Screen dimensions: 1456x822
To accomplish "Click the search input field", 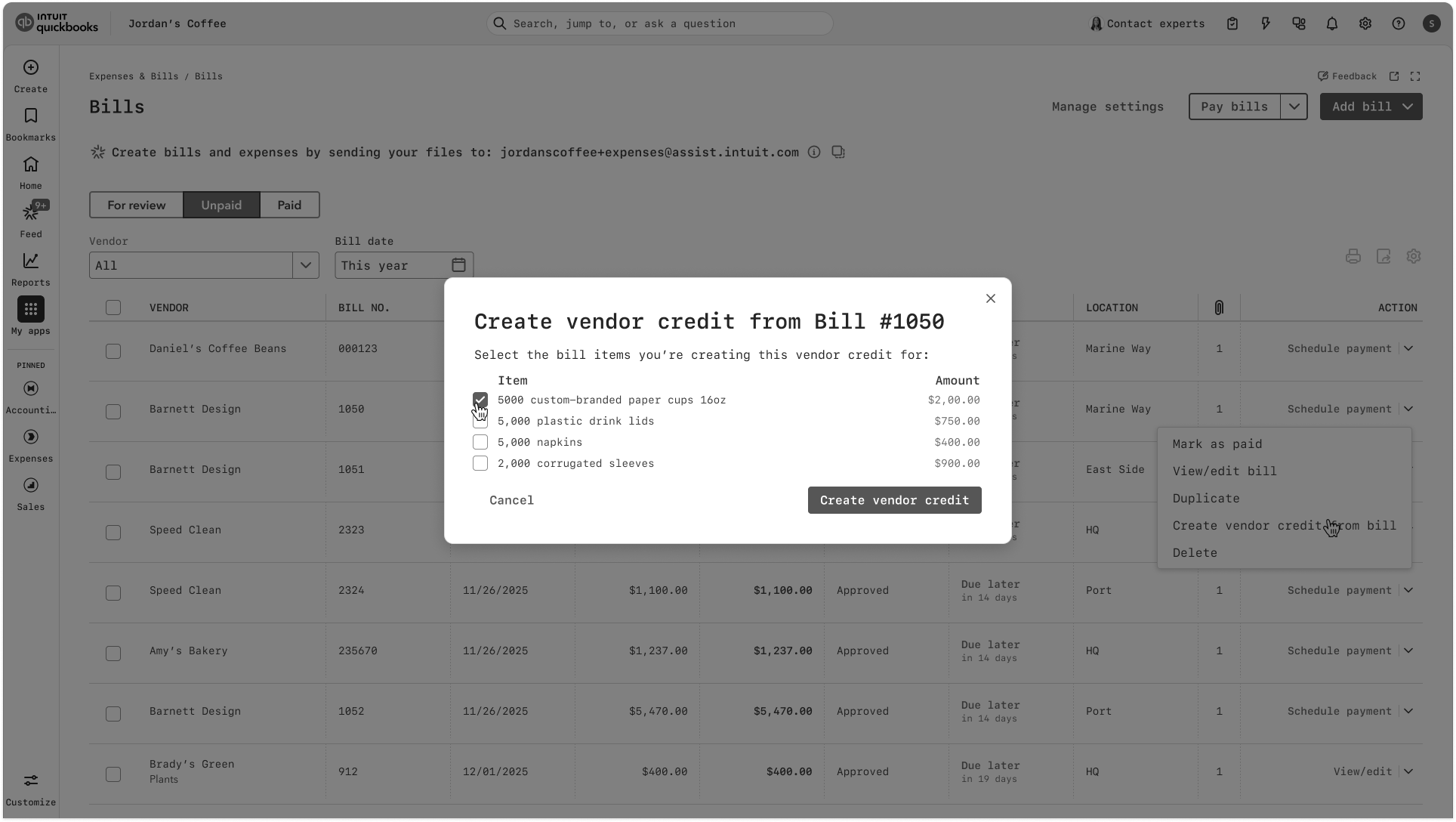I will [x=659, y=23].
